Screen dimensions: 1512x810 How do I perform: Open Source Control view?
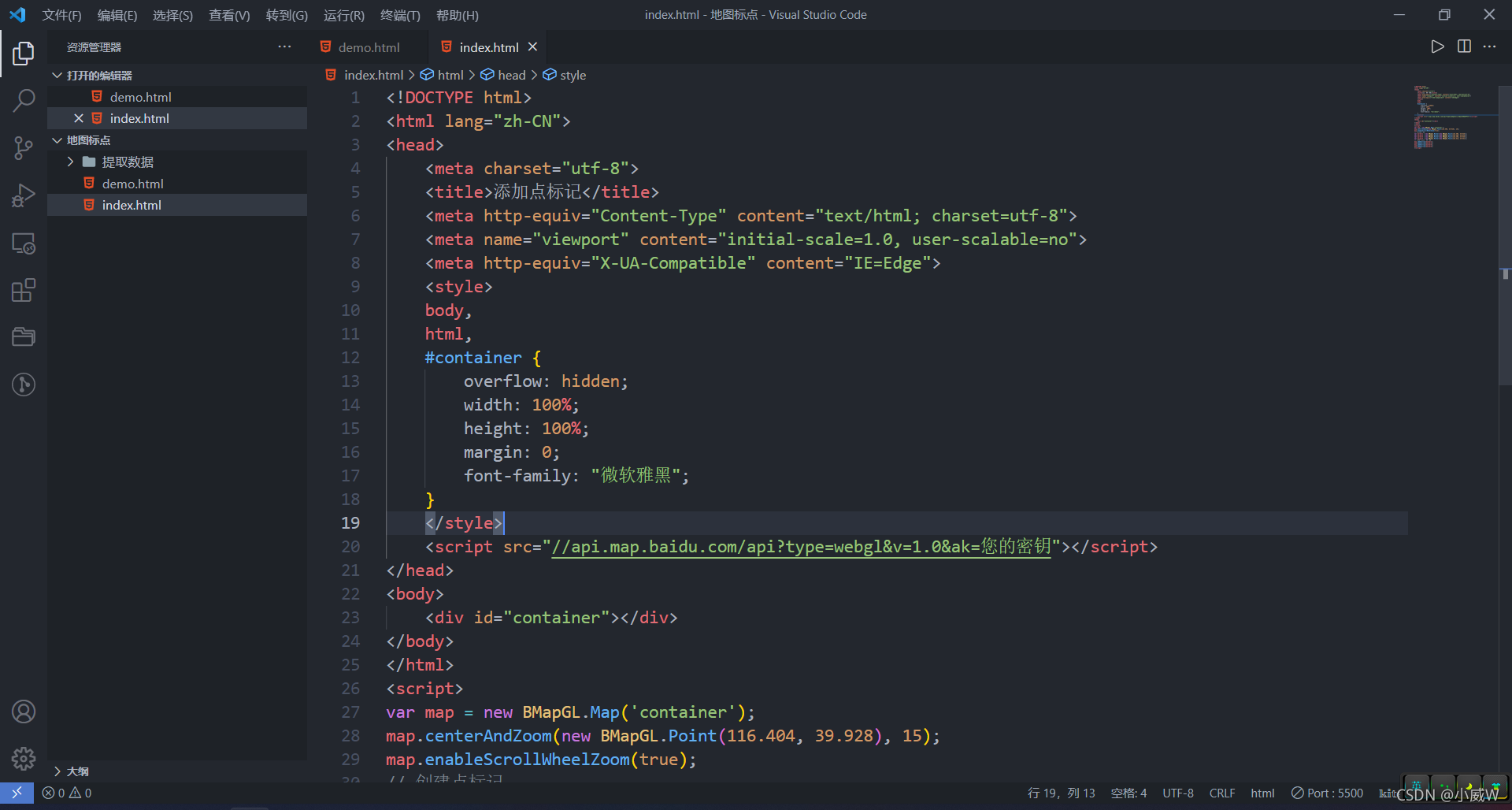tap(24, 148)
